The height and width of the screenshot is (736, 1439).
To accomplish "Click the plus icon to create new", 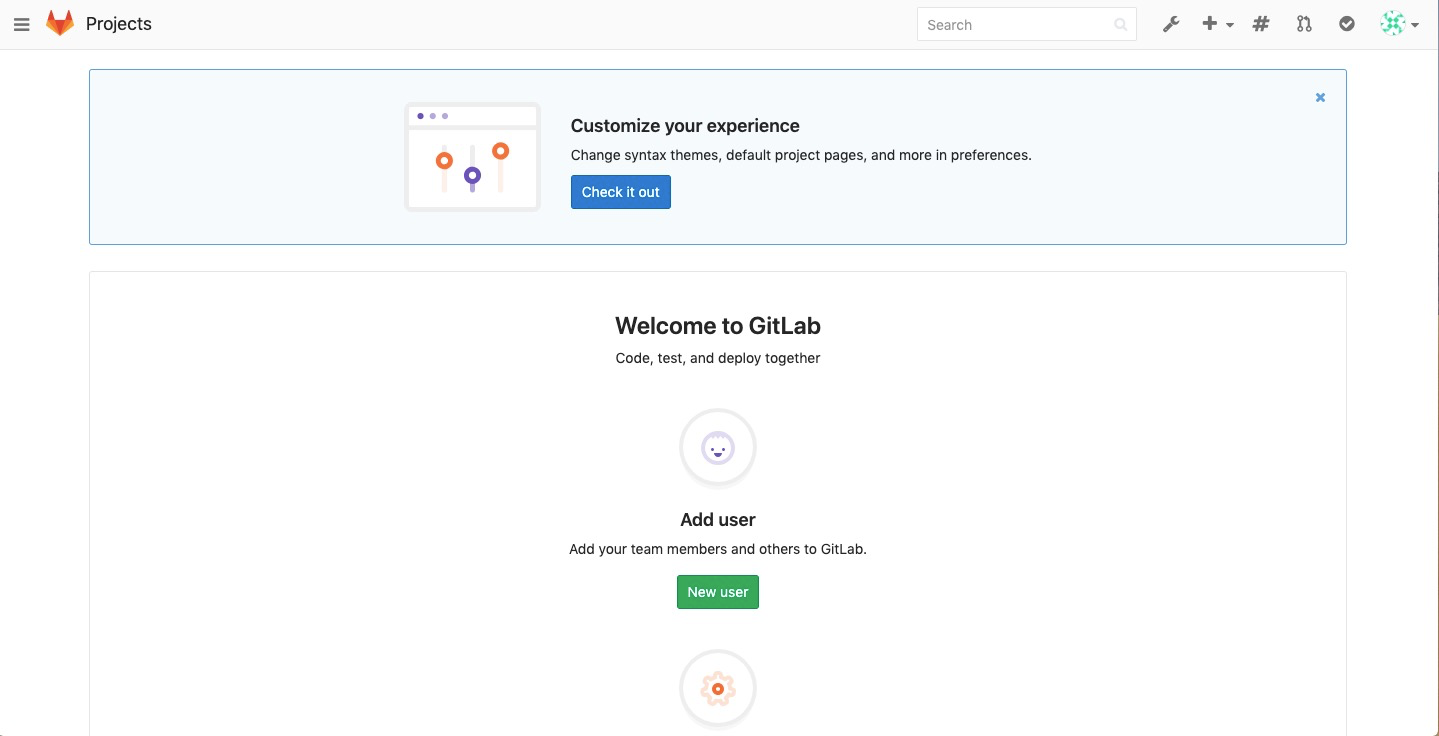I will 1210,24.
